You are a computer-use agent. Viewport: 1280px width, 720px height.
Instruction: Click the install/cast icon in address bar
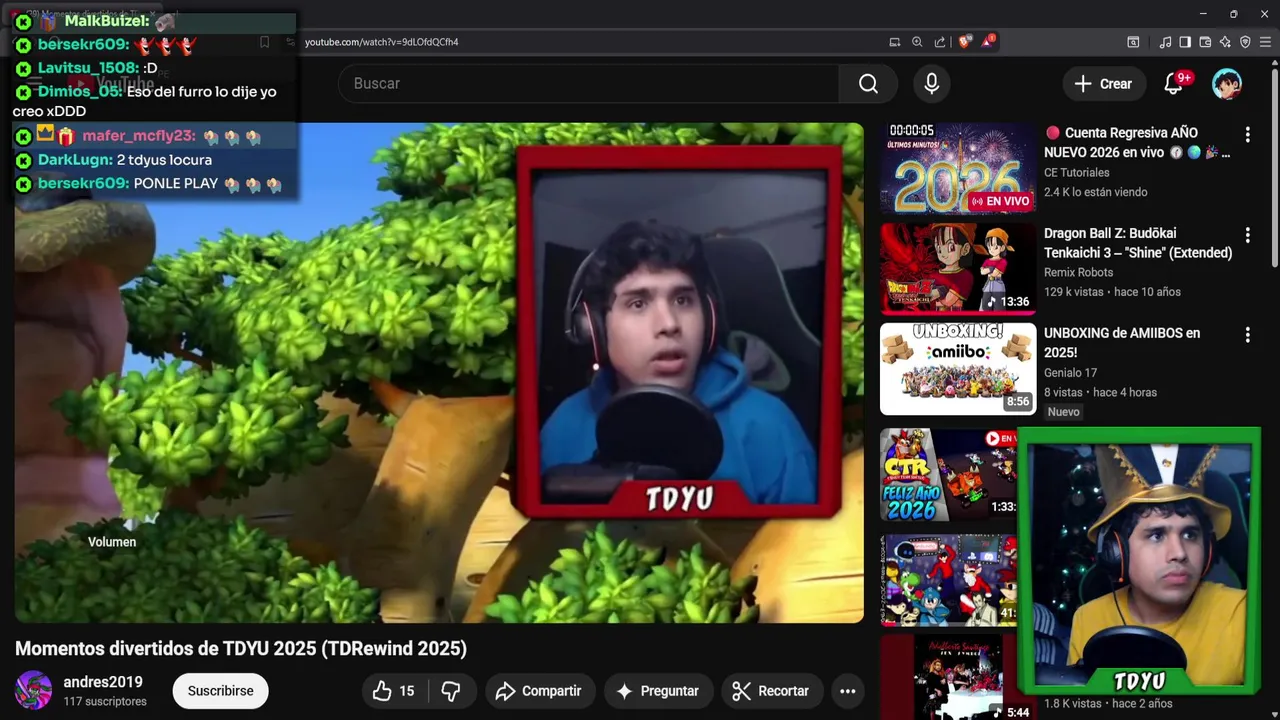click(895, 42)
